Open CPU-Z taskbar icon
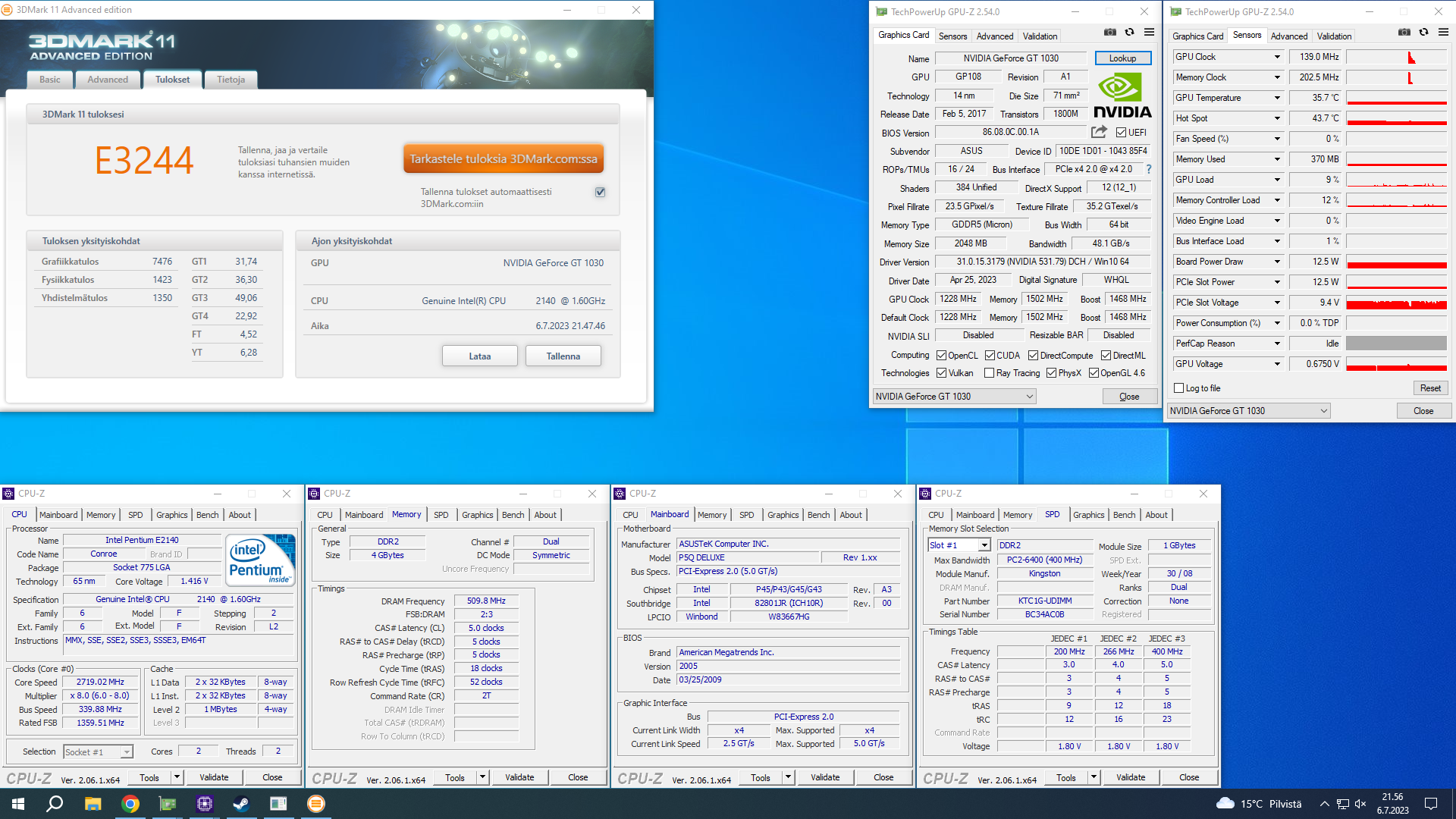 204,804
